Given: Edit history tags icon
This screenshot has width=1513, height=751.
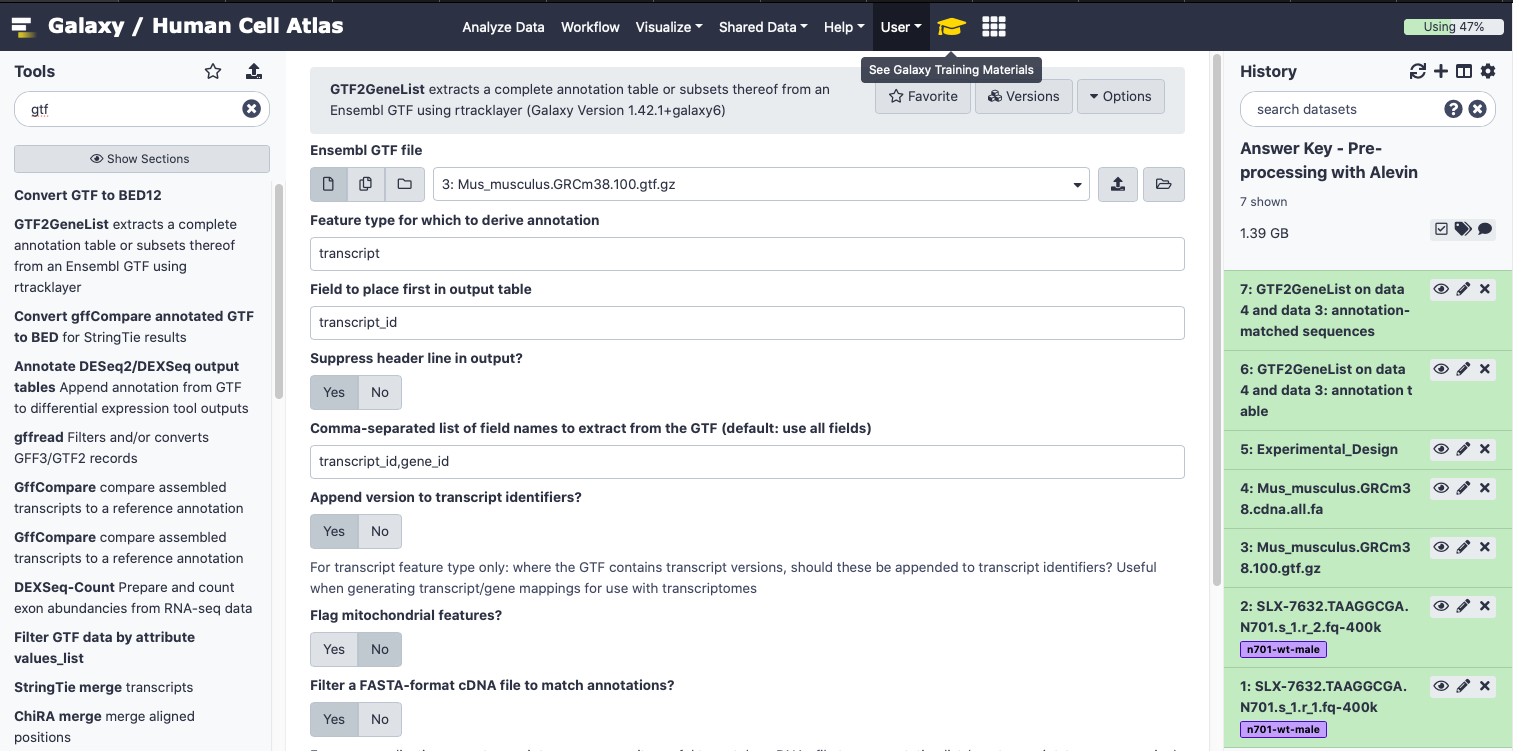Looking at the screenshot, I should pos(1463,229).
